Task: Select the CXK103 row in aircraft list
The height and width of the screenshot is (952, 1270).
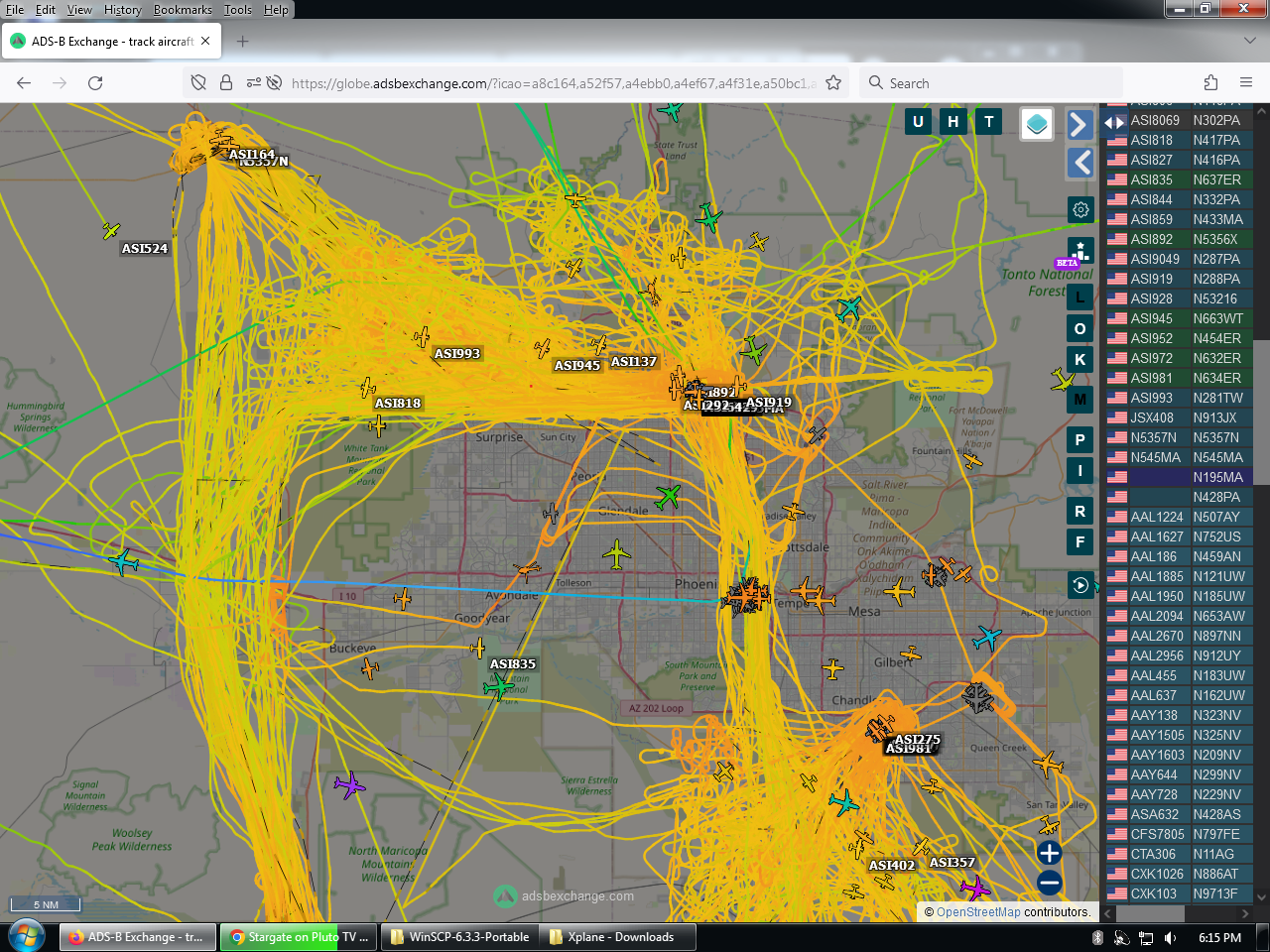Action: (x=1179, y=893)
